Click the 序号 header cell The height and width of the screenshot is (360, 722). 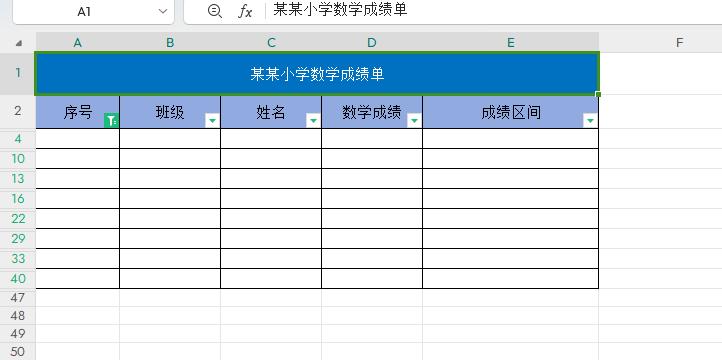(78, 112)
